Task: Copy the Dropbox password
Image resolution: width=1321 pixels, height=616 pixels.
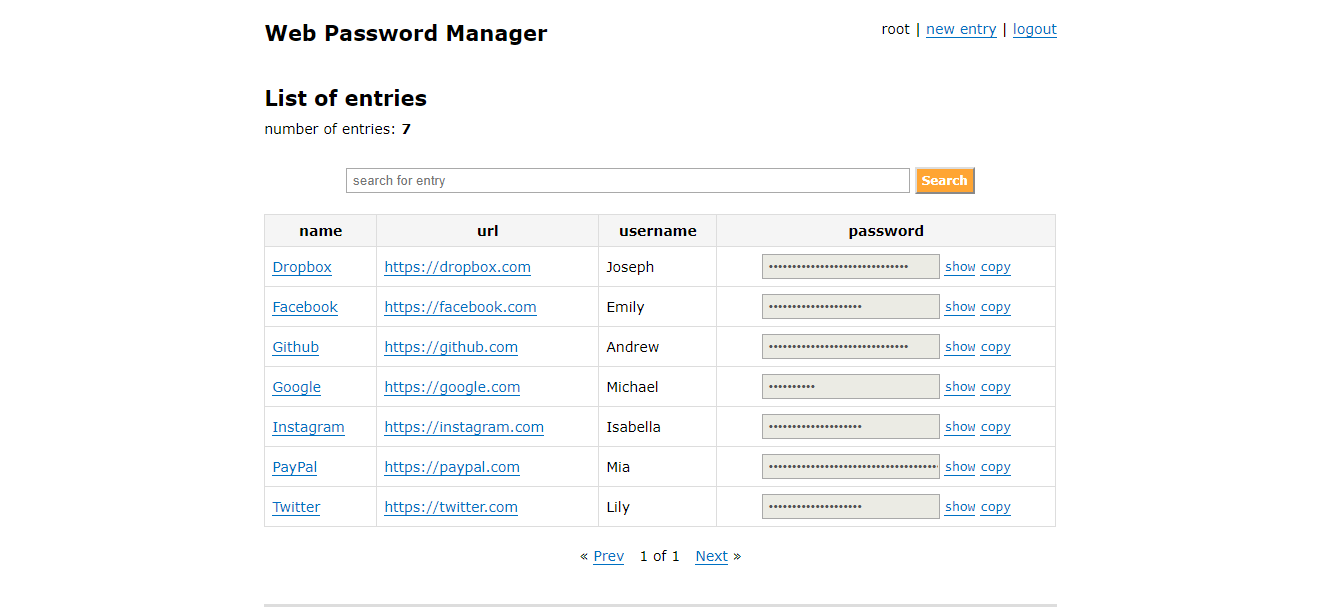Action: point(996,267)
